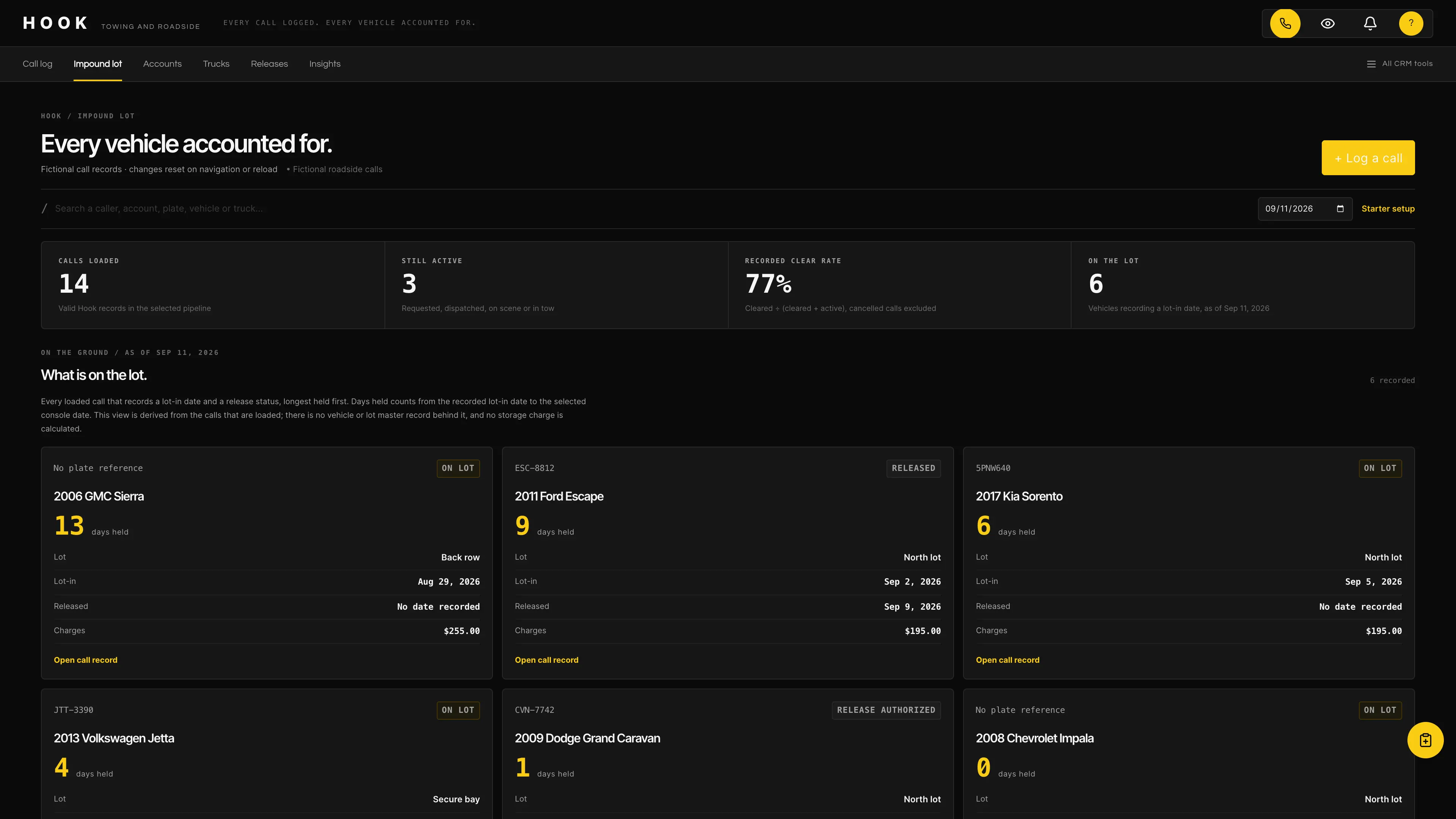
Task: Open the calendar picker icon in date field
Action: pyautogui.click(x=1340, y=209)
